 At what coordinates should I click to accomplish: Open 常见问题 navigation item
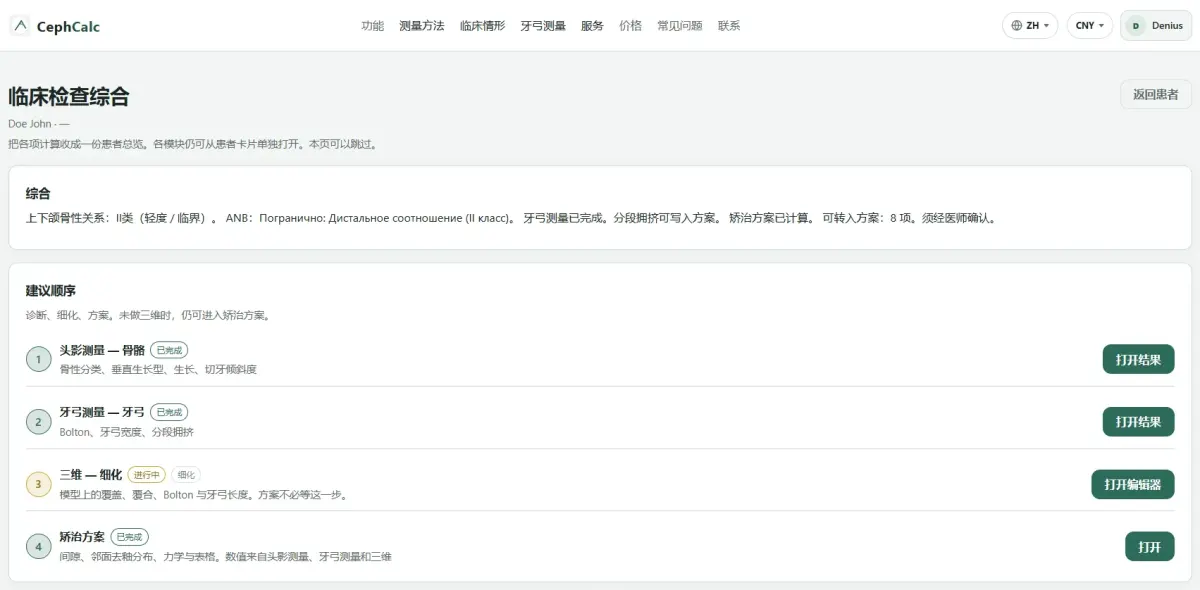[x=679, y=26]
